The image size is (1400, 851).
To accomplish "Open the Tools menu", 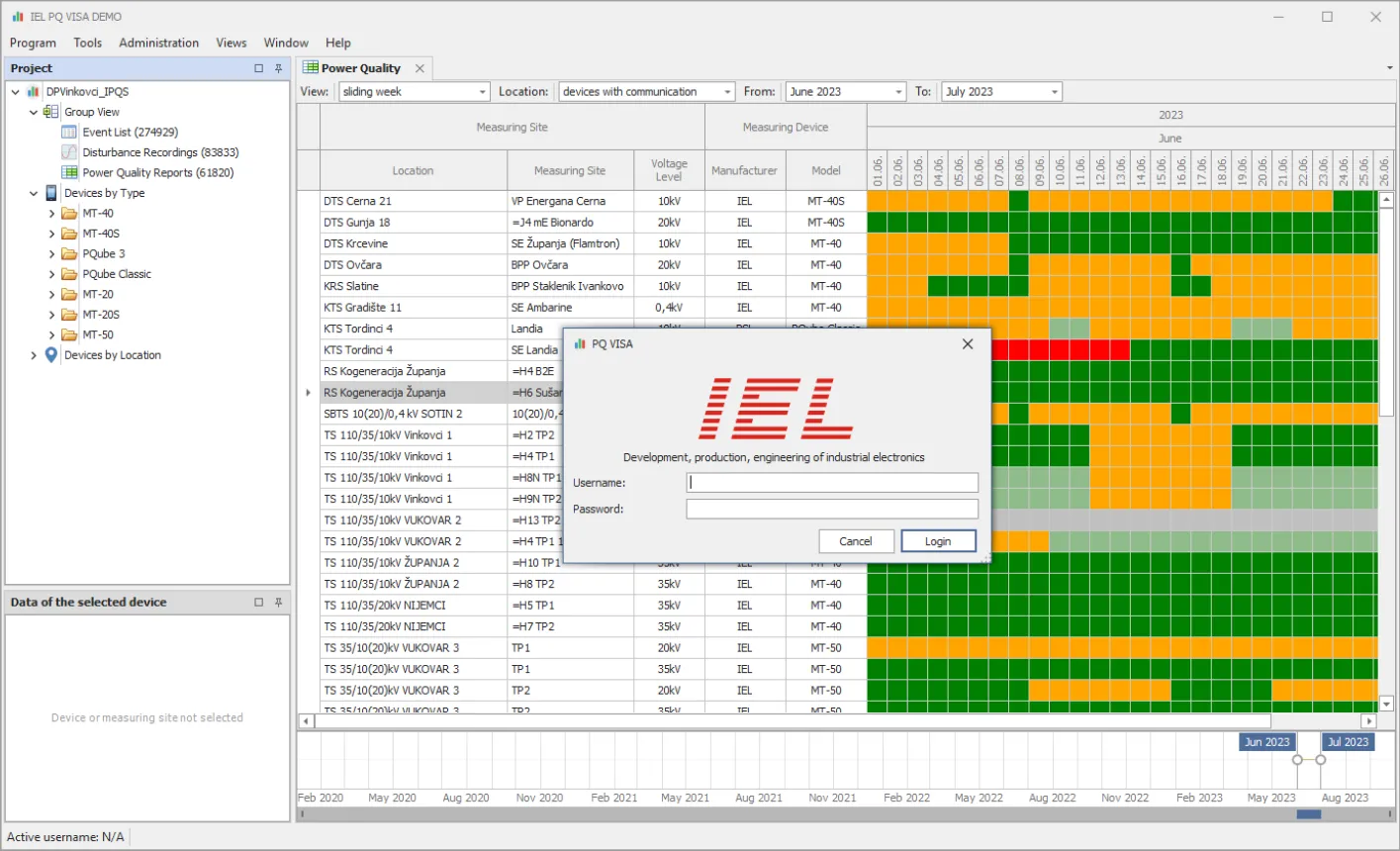I will (x=87, y=43).
